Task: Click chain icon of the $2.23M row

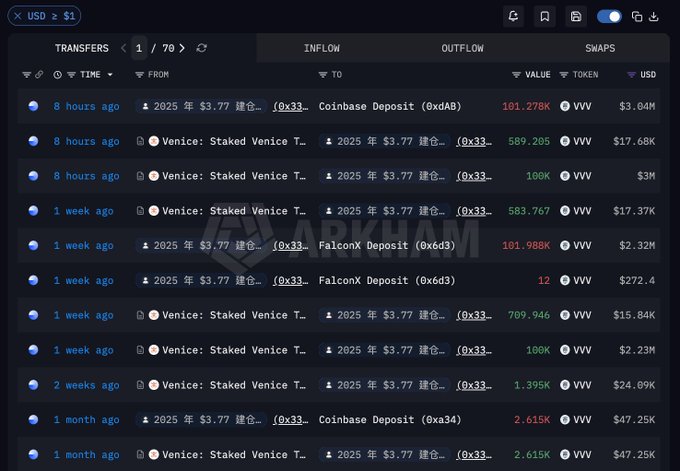Action: click(33, 350)
